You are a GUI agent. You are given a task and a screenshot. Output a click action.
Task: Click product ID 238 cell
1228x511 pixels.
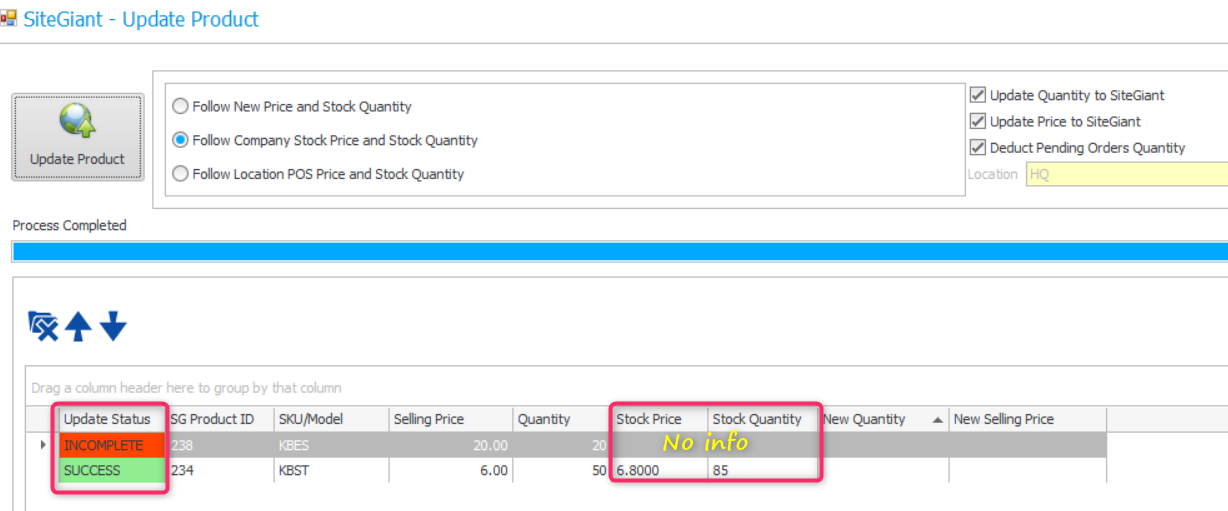pyautogui.click(x=220, y=445)
